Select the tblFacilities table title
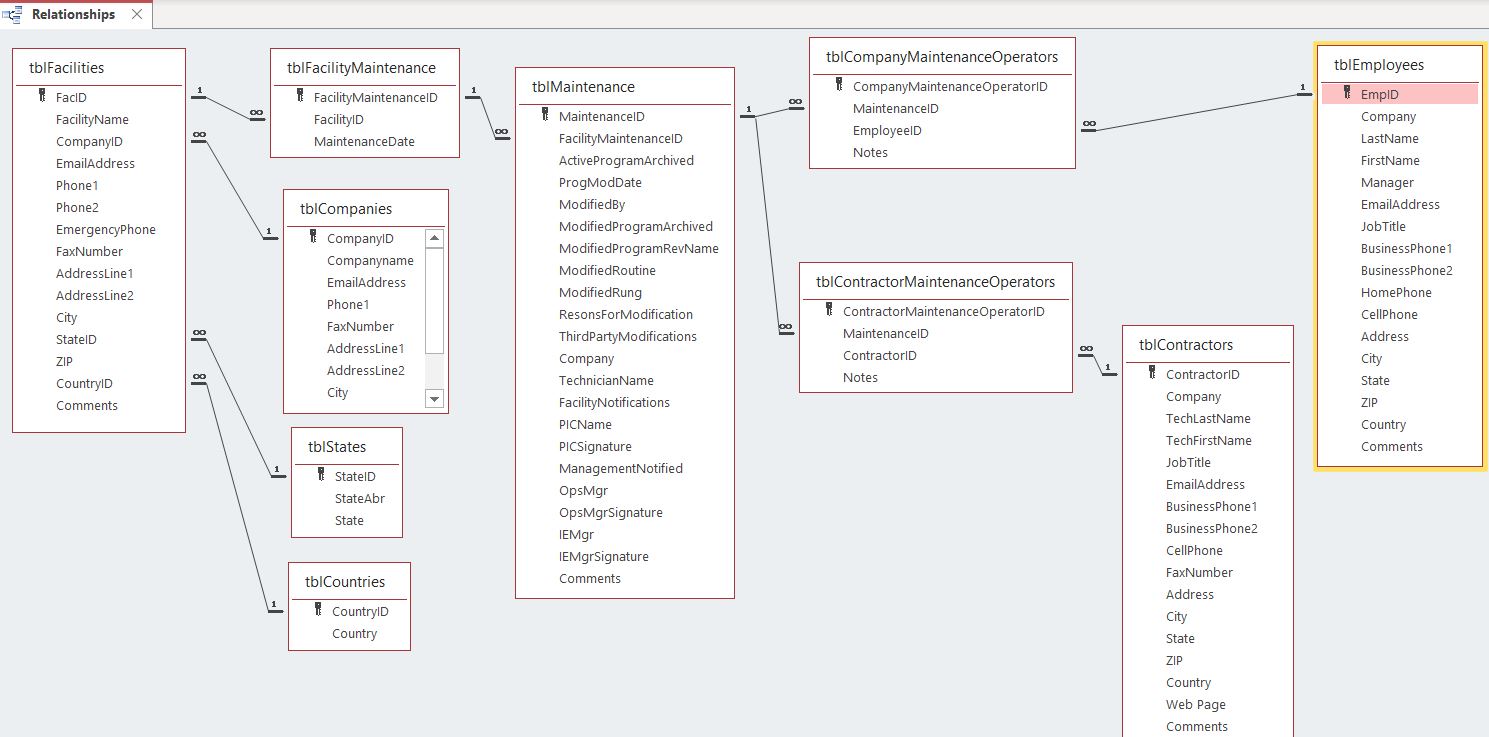The image size is (1489, 737). [67, 68]
